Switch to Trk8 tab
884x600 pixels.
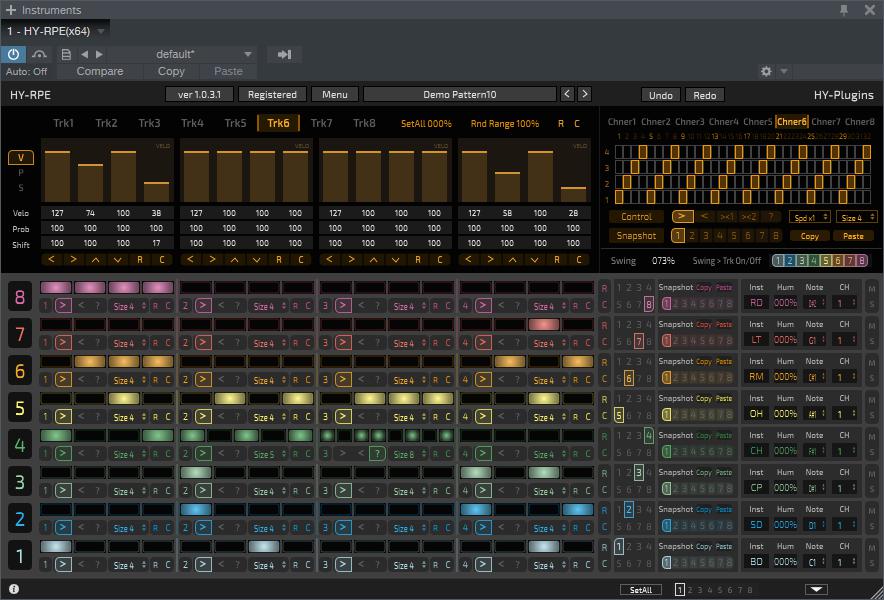(364, 123)
